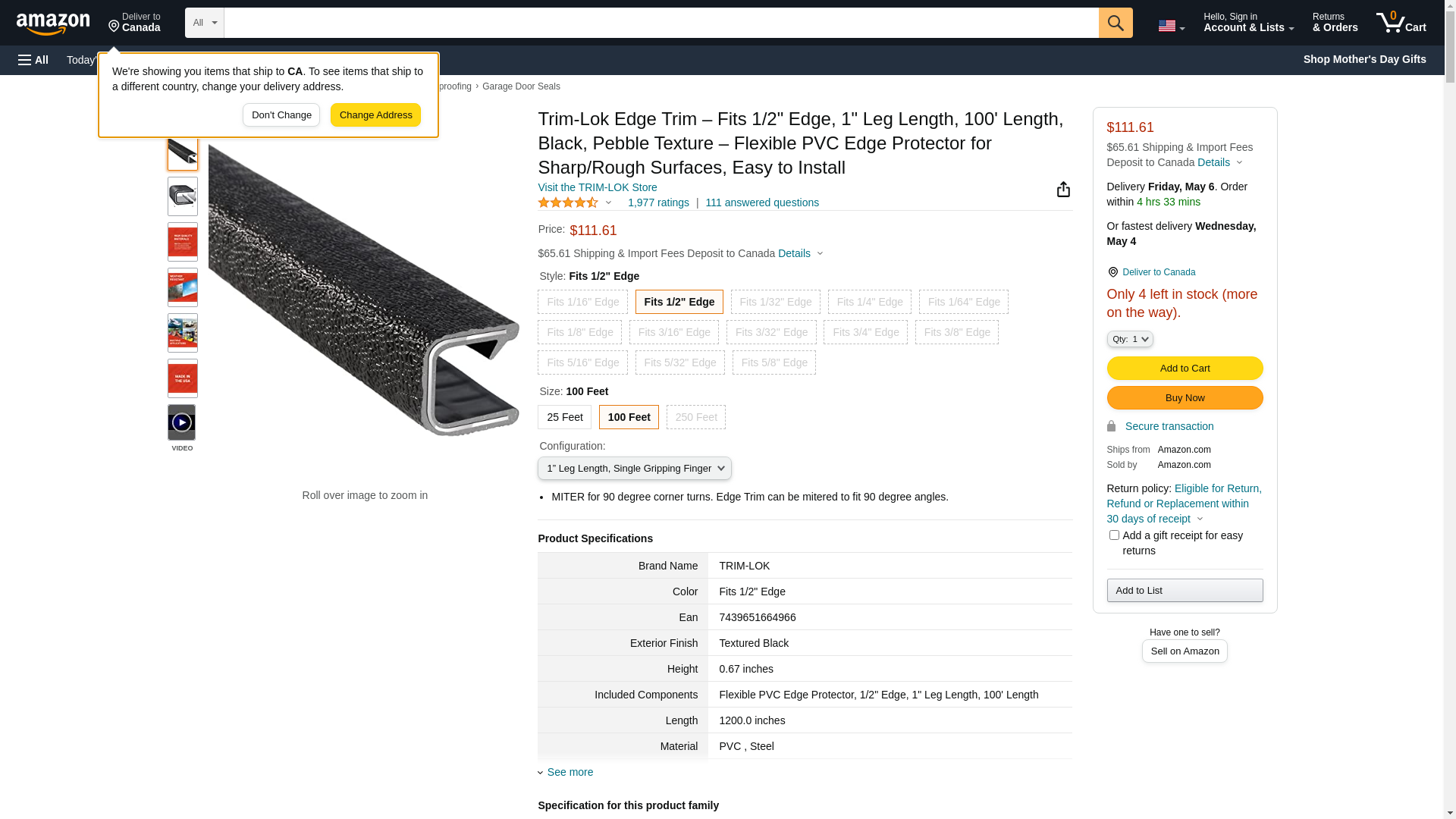
Task: Select the Fits 1/2" Edge style
Action: coord(679,302)
